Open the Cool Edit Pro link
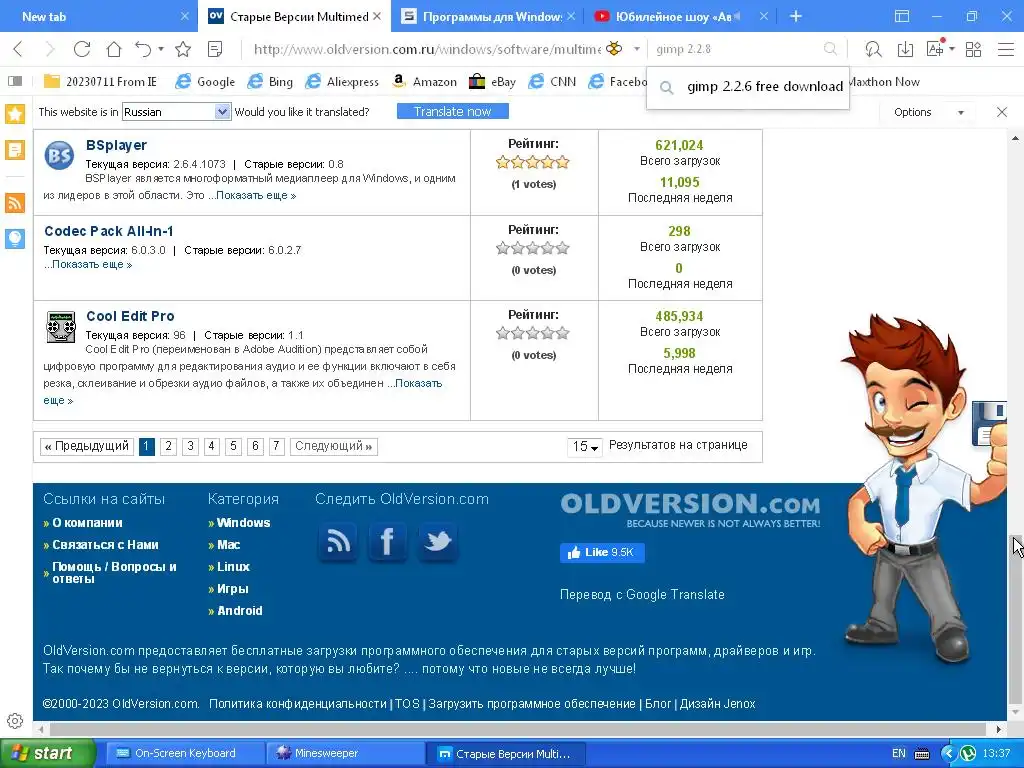 point(130,316)
